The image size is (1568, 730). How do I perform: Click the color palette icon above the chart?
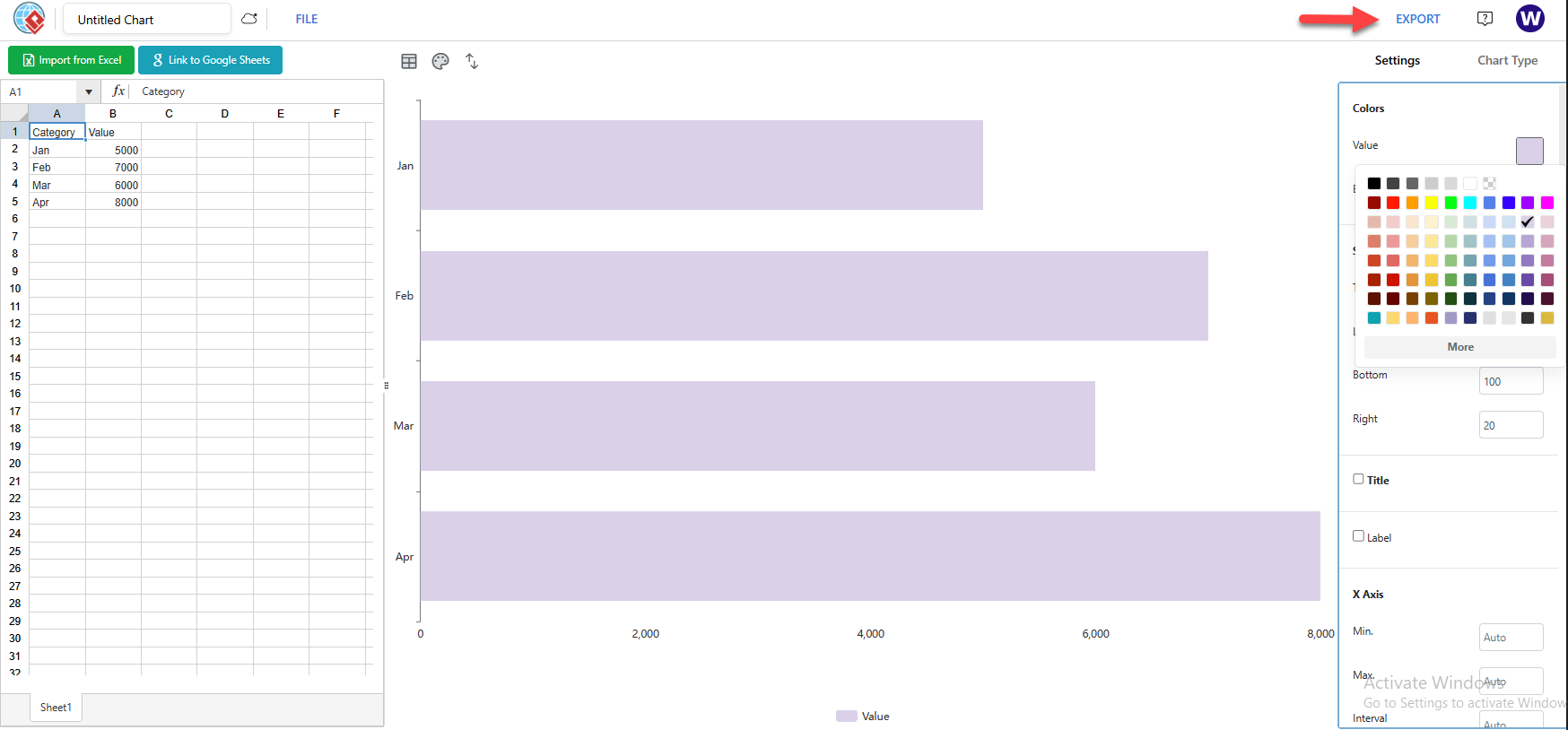tap(440, 60)
